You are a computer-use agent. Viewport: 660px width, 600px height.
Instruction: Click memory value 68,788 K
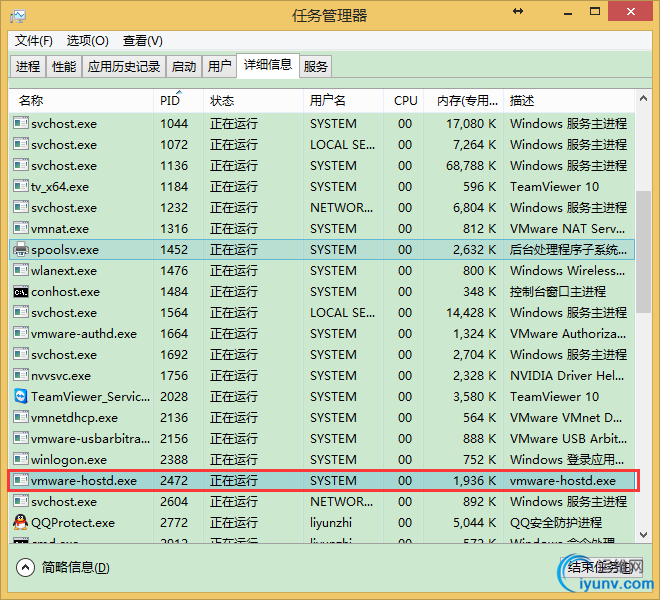coord(471,165)
